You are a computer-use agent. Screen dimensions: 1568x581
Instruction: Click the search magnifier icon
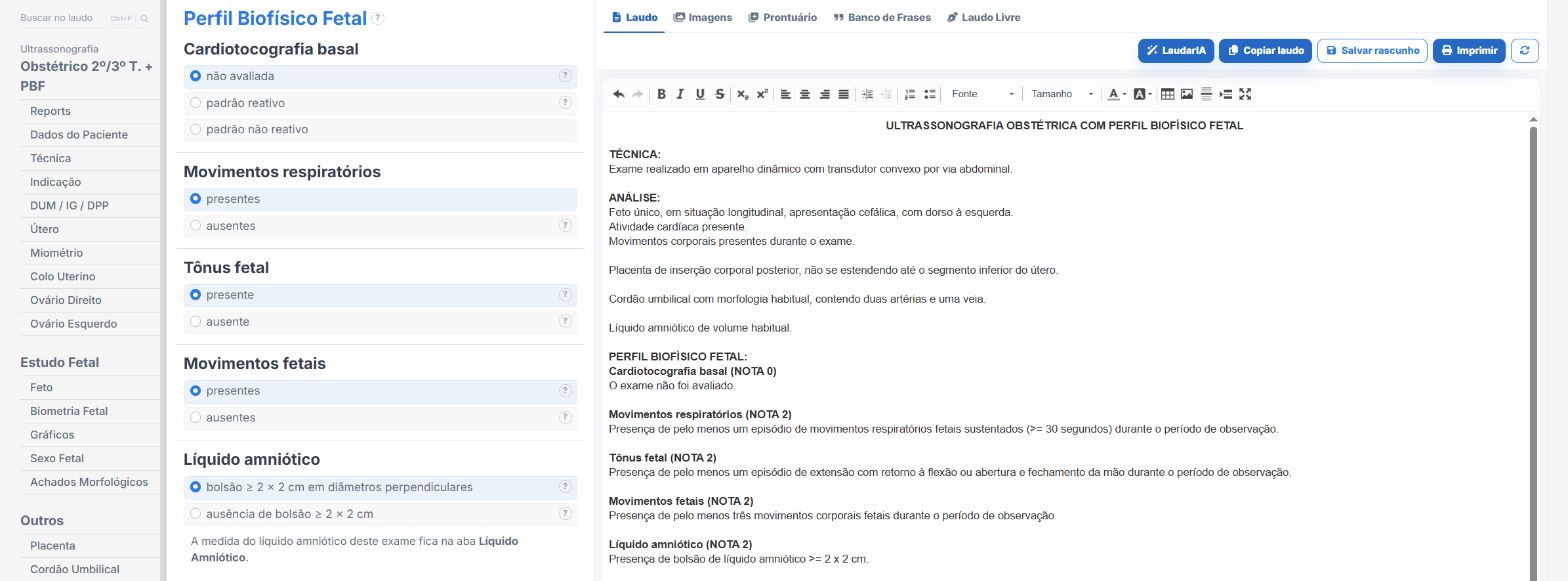click(x=145, y=18)
